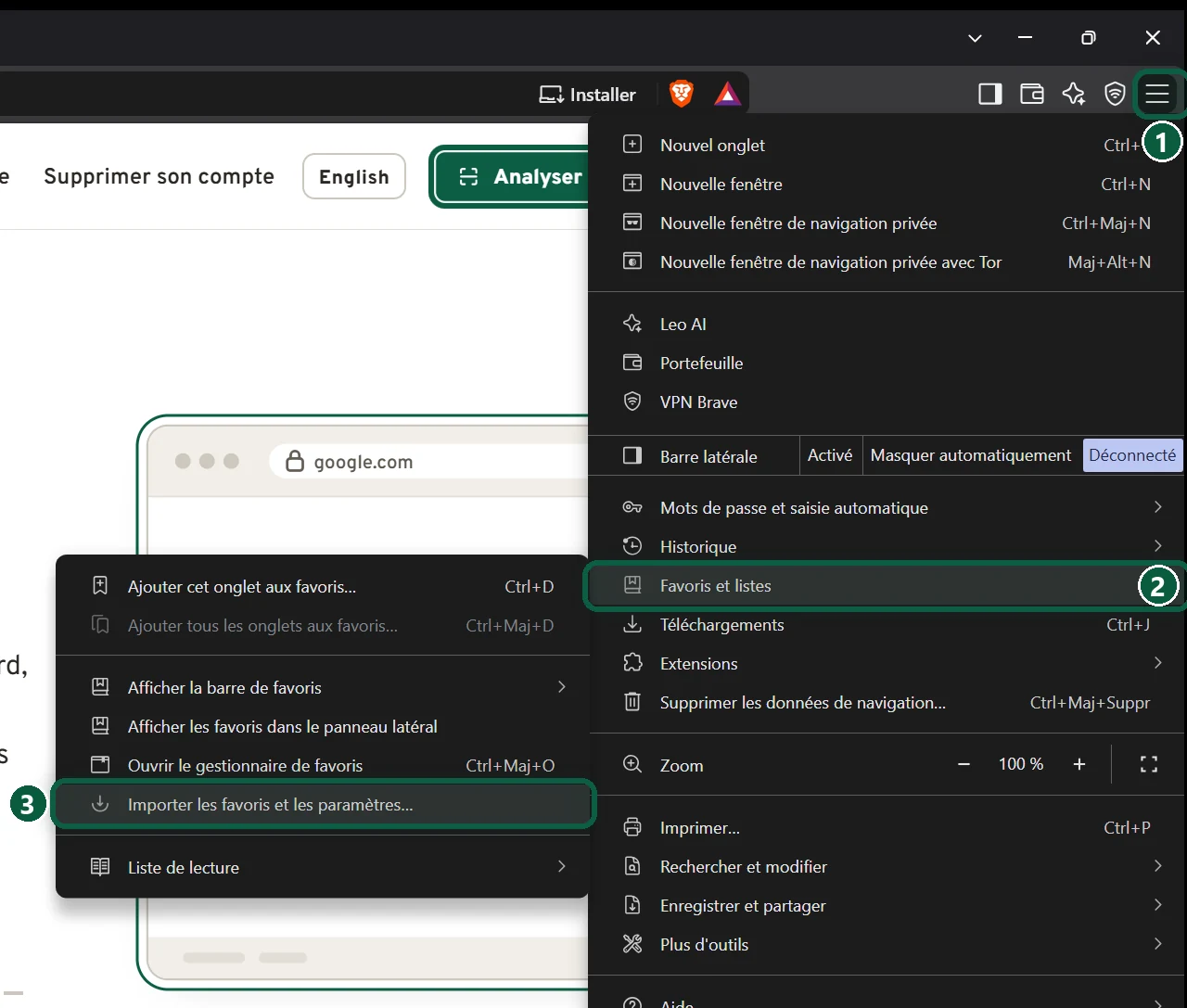The image size is (1187, 1008).
Task: Select VPN Brave menu item
Action: coord(886,402)
